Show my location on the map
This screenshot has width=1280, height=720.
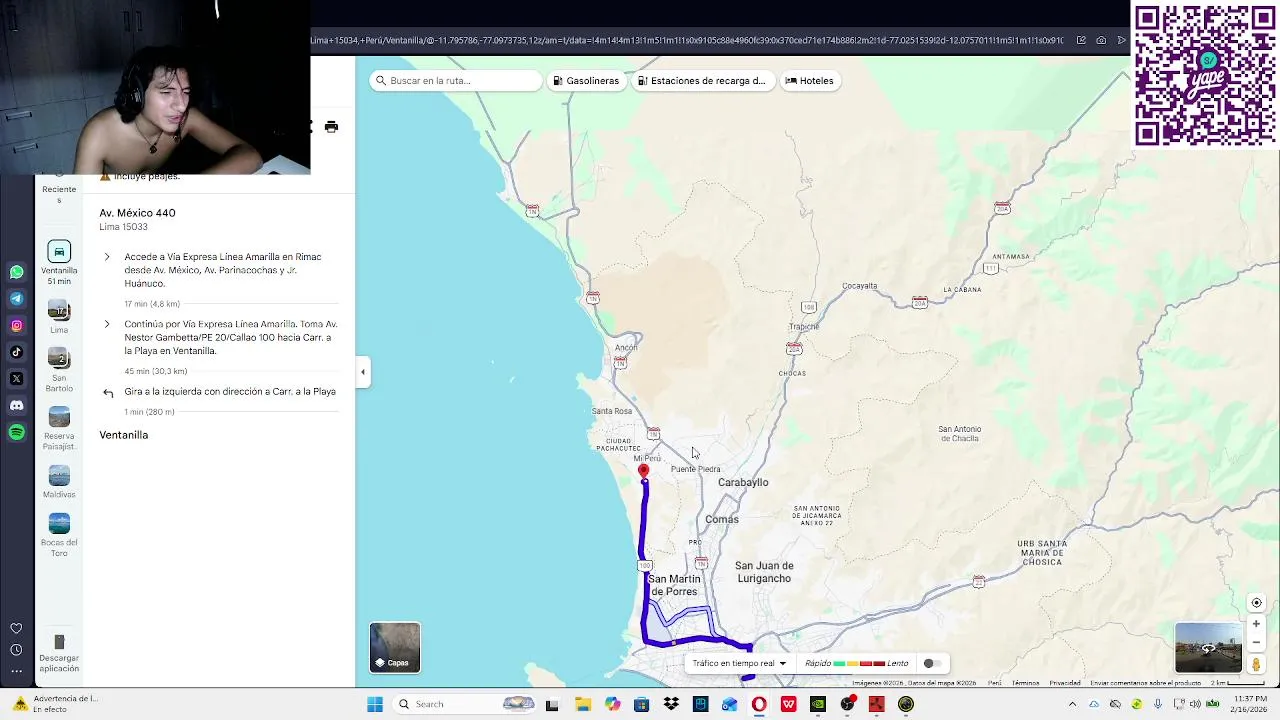(1257, 603)
